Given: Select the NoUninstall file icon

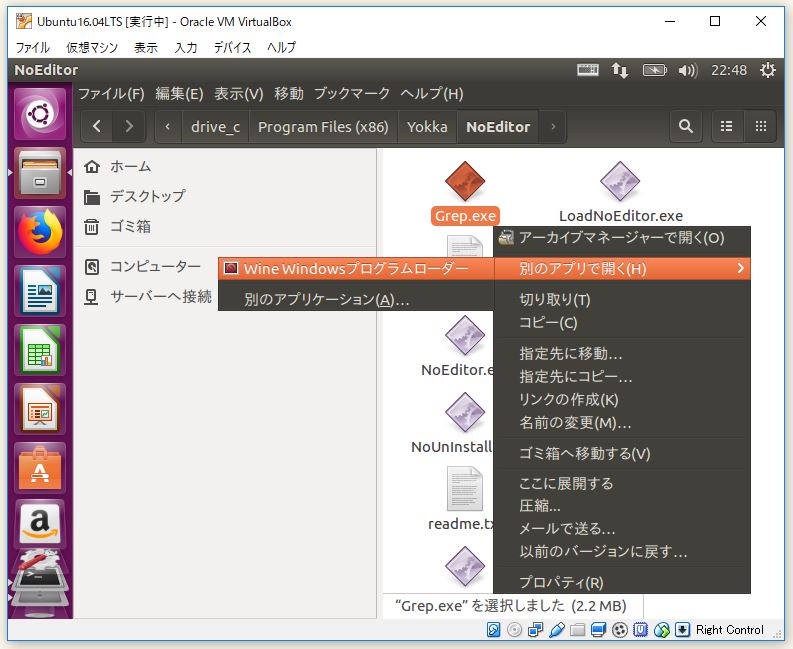Looking at the screenshot, I should pyautogui.click(x=465, y=413).
